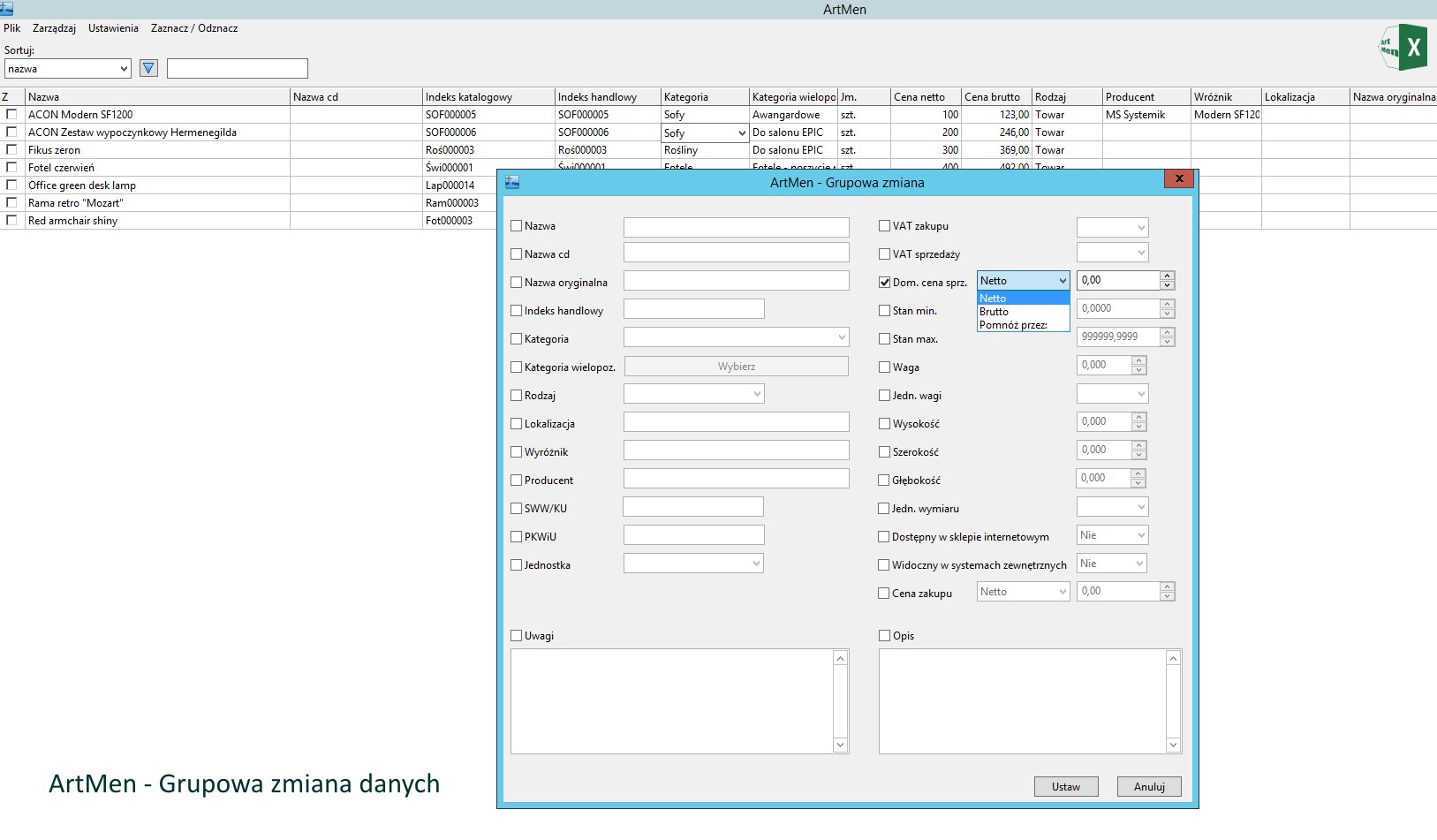The width and height of the screenshot is (1437, 840).
Task: Click the Nazwa text field in dialog
Action: pyautogui.click(x=736, y=227)
